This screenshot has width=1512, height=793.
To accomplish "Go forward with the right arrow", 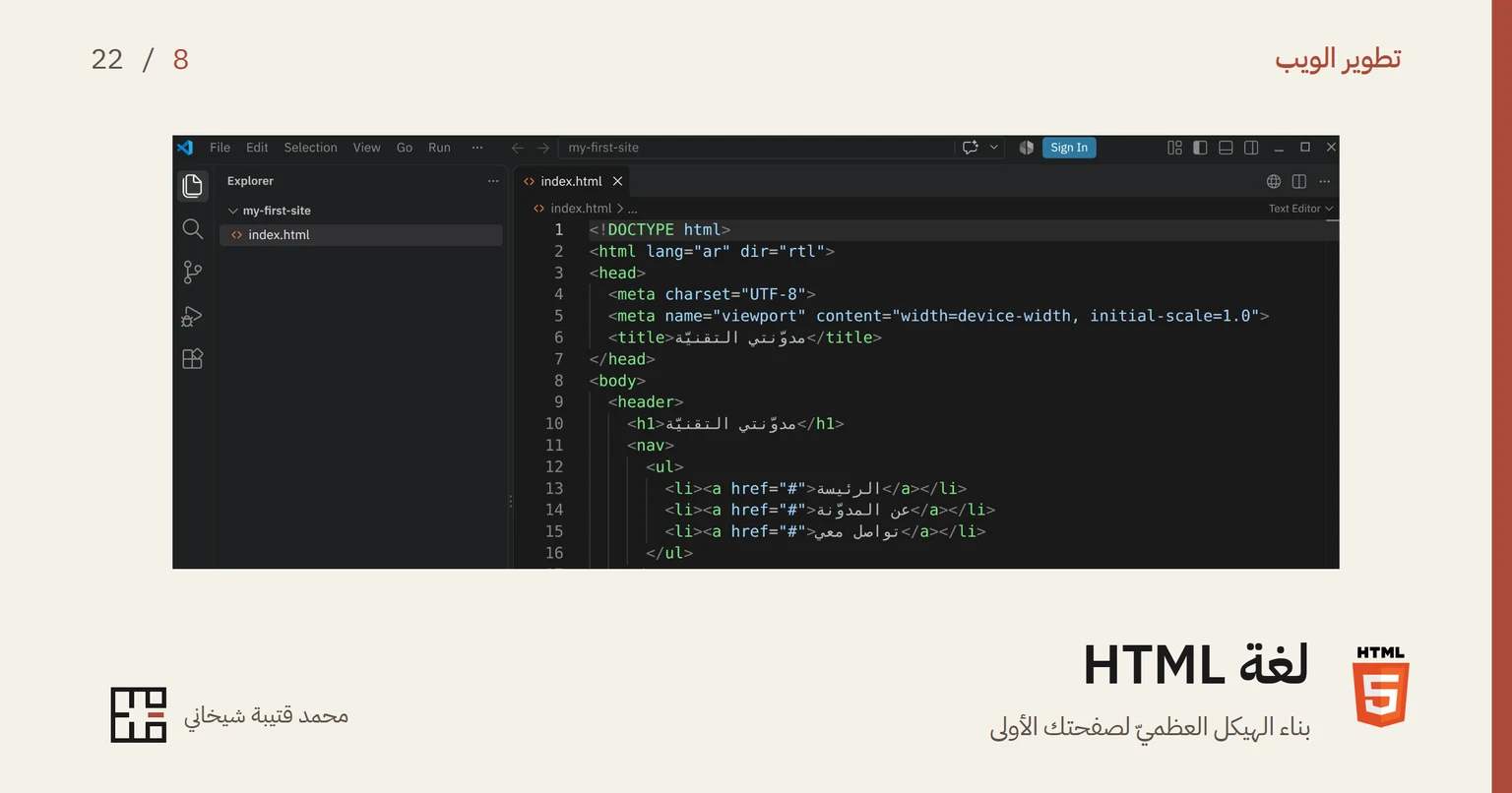I will click(x=543, y=148).
